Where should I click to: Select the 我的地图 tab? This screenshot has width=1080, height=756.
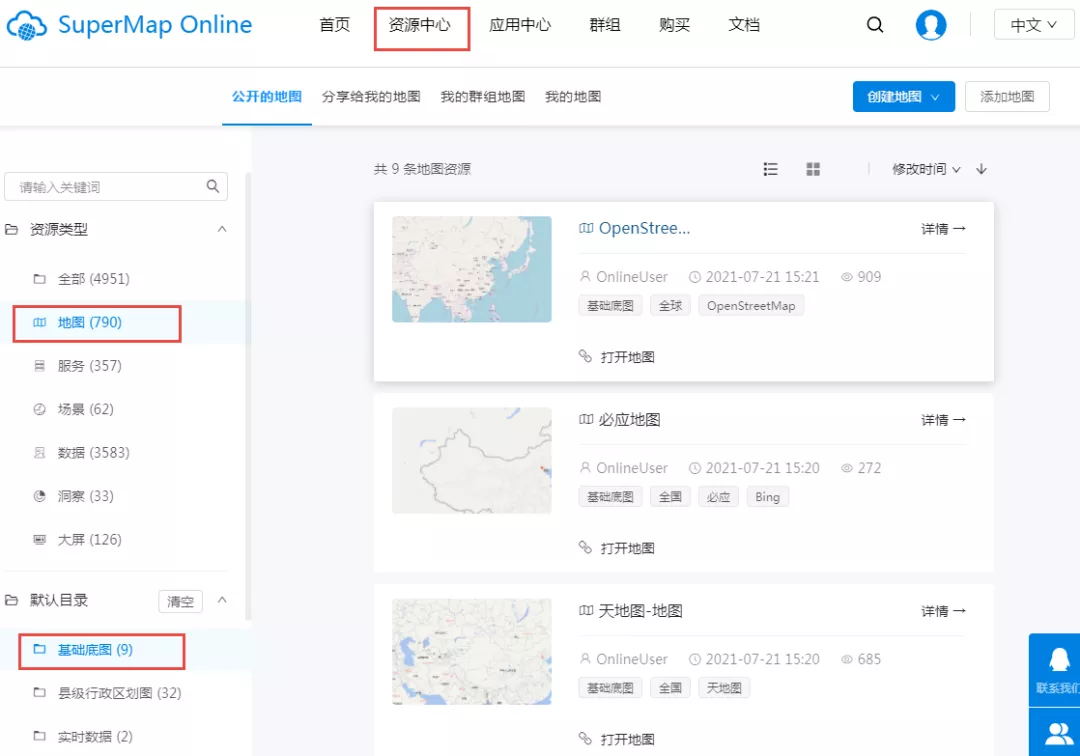pyautogui.click(x=573, y=96)
